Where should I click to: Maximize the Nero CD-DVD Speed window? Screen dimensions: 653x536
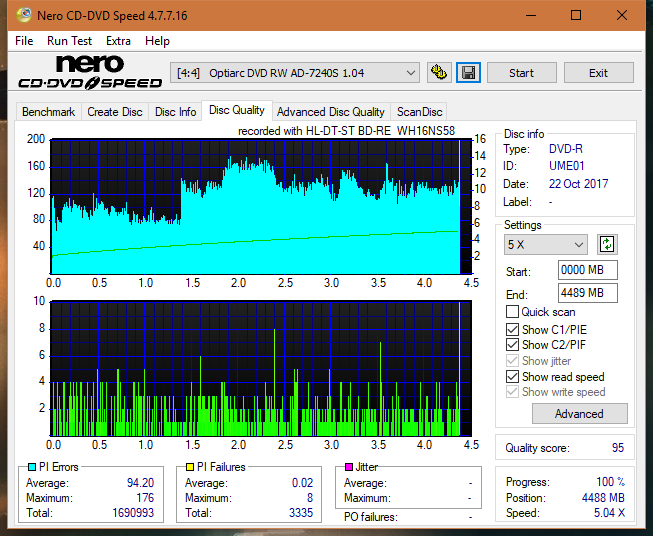point(576,15)
